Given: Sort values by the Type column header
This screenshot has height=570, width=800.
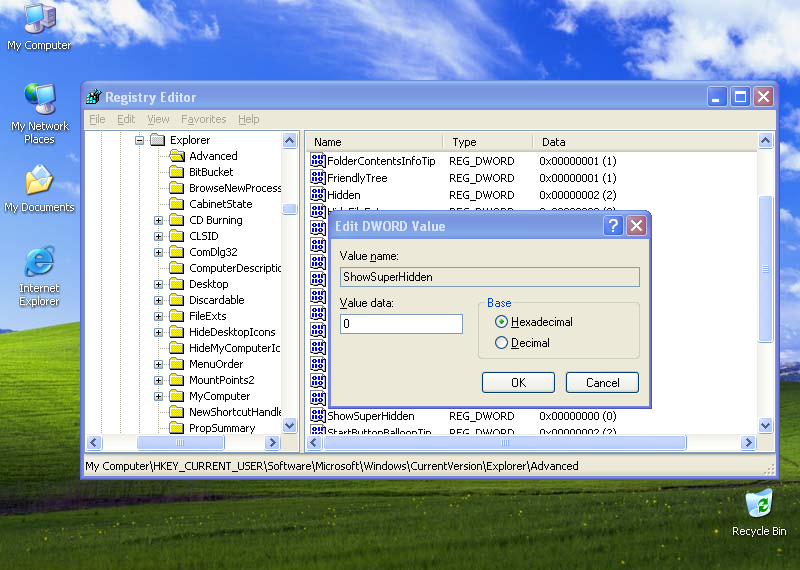Looking at the screenshot, I should pyautogui.click(x=488, y=142).
